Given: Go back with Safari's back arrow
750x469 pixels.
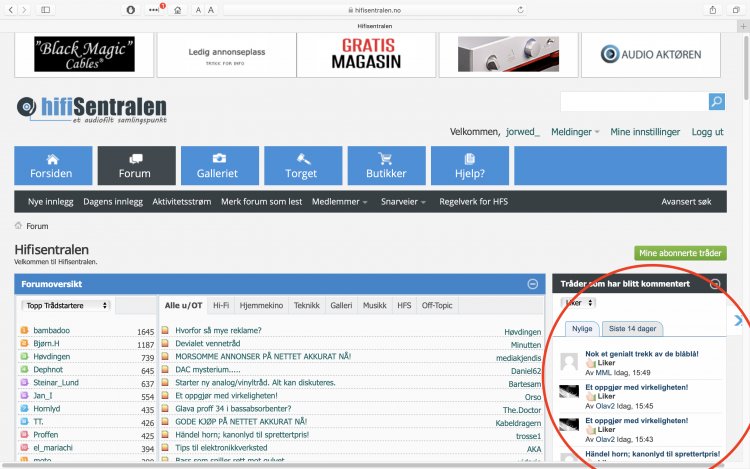Looking at the screenshot, I should tap(11, 10).
